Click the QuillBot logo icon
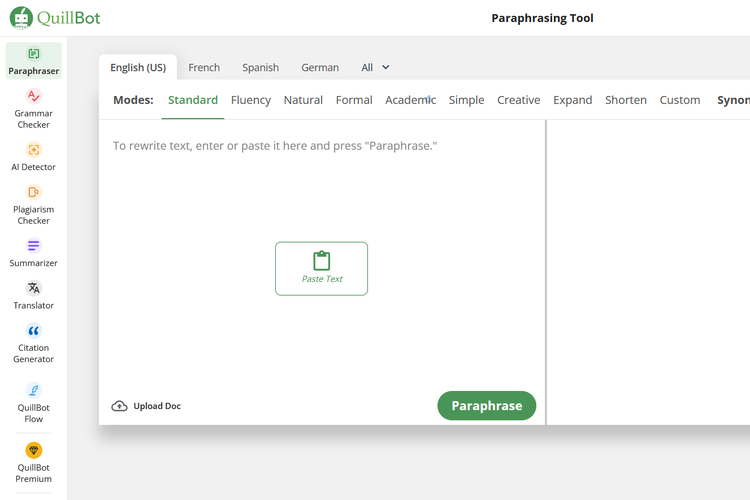The image size is (750, 500). 21,18
